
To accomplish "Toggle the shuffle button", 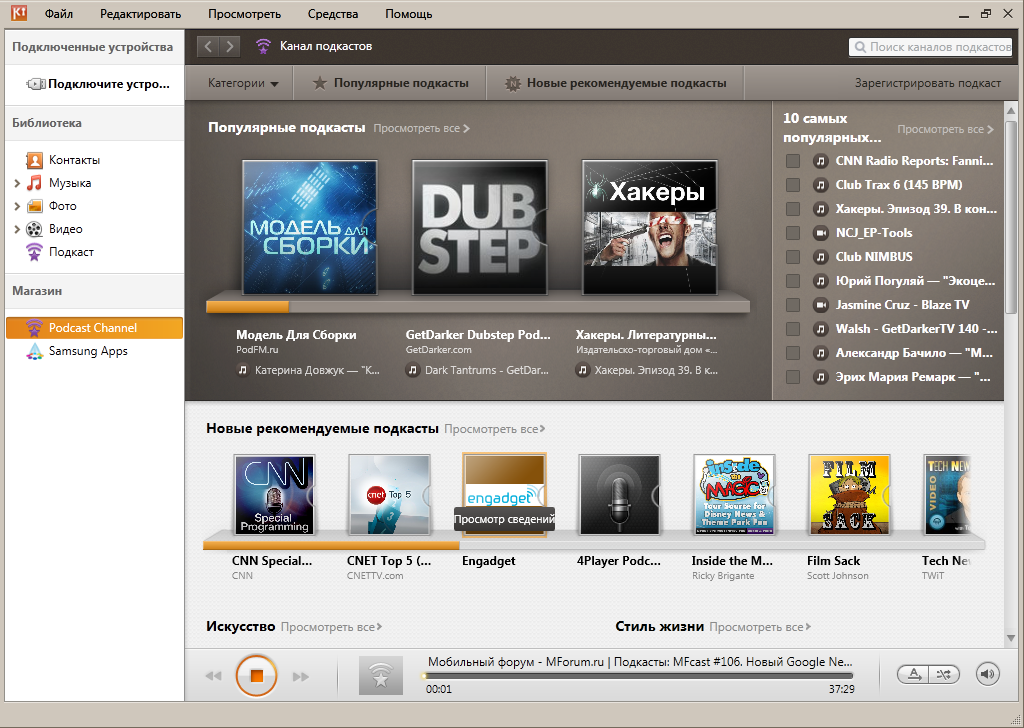I will click(944, 674).
